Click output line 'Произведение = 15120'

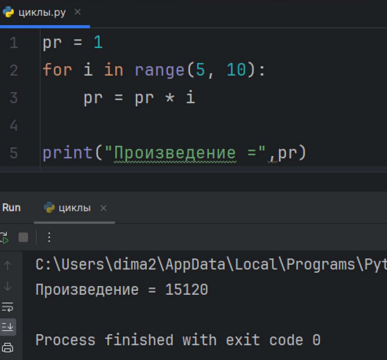(122, 289)
